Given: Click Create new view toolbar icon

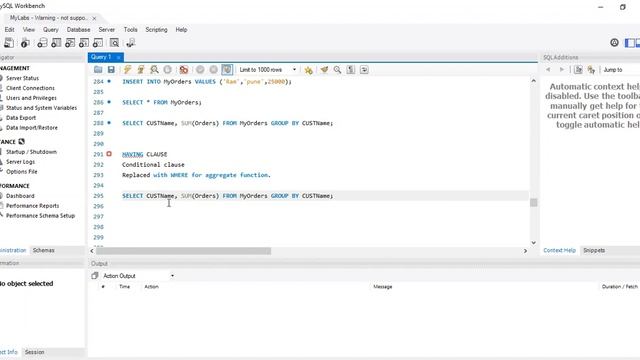Looking at the screenshot, I should pyautogui.click(x=70, y=43).
